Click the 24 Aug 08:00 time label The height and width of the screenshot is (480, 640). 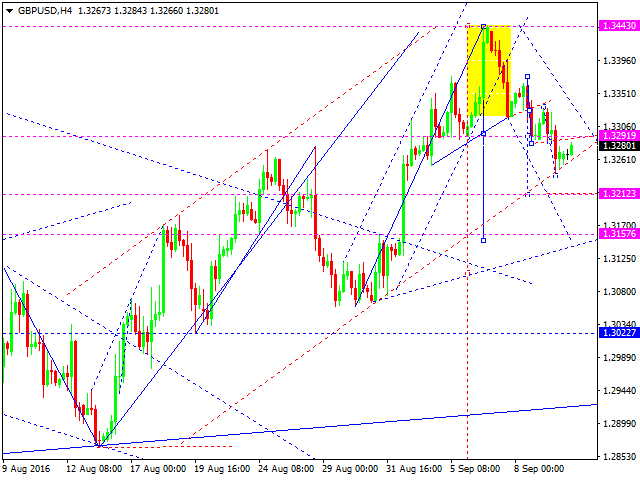tap(286, 469)
